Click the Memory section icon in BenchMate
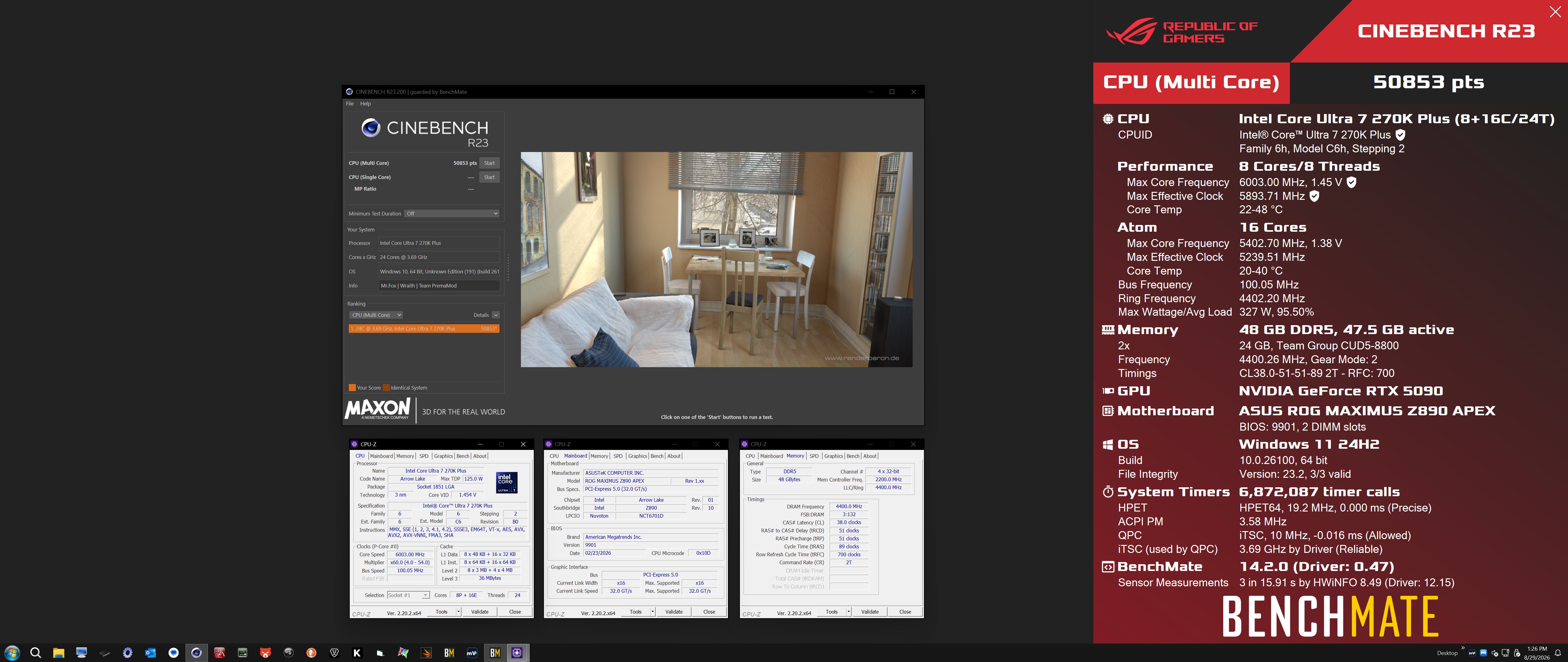The image size is (1568, 662). pos(1108,329)
